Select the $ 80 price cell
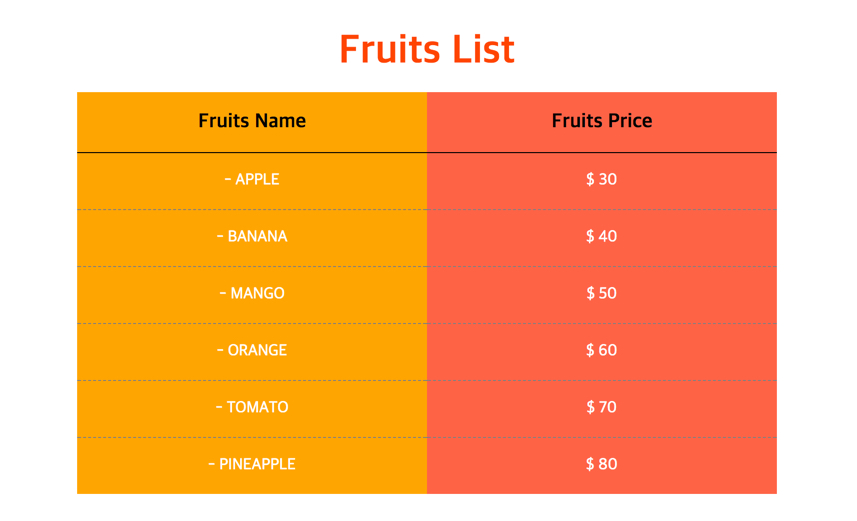Viewport: 857px width, 521px height. [602, 464]
